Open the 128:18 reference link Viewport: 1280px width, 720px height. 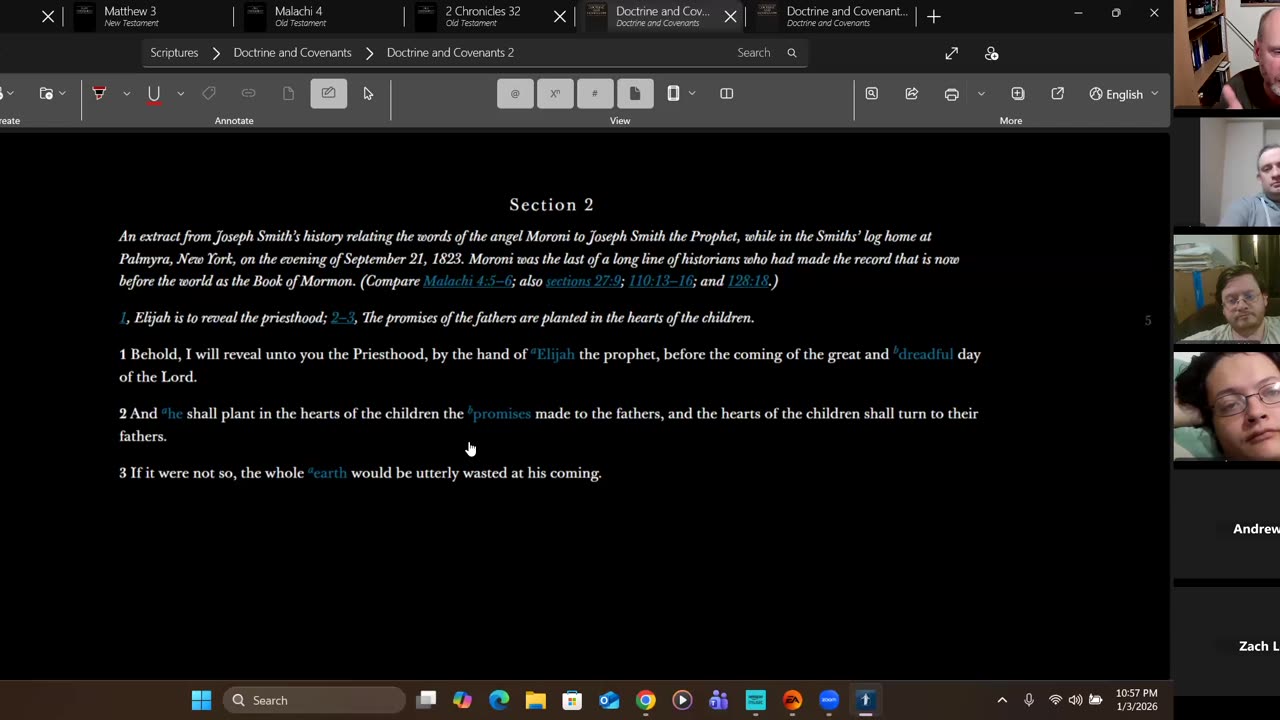(748, 281)
